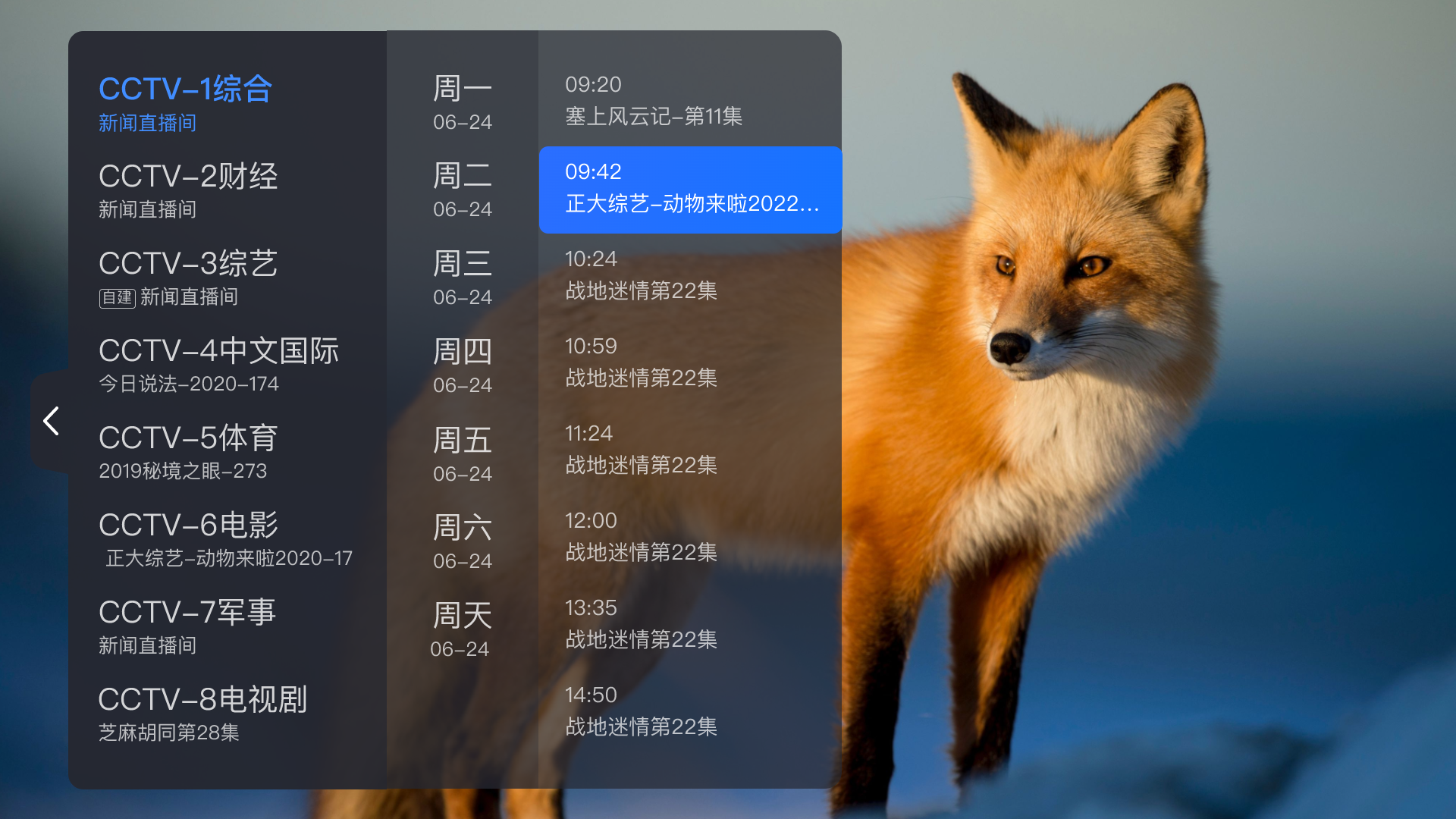Open 周三 program listings
Viewport: 1456px width, 819px height.
click(462, 277)
